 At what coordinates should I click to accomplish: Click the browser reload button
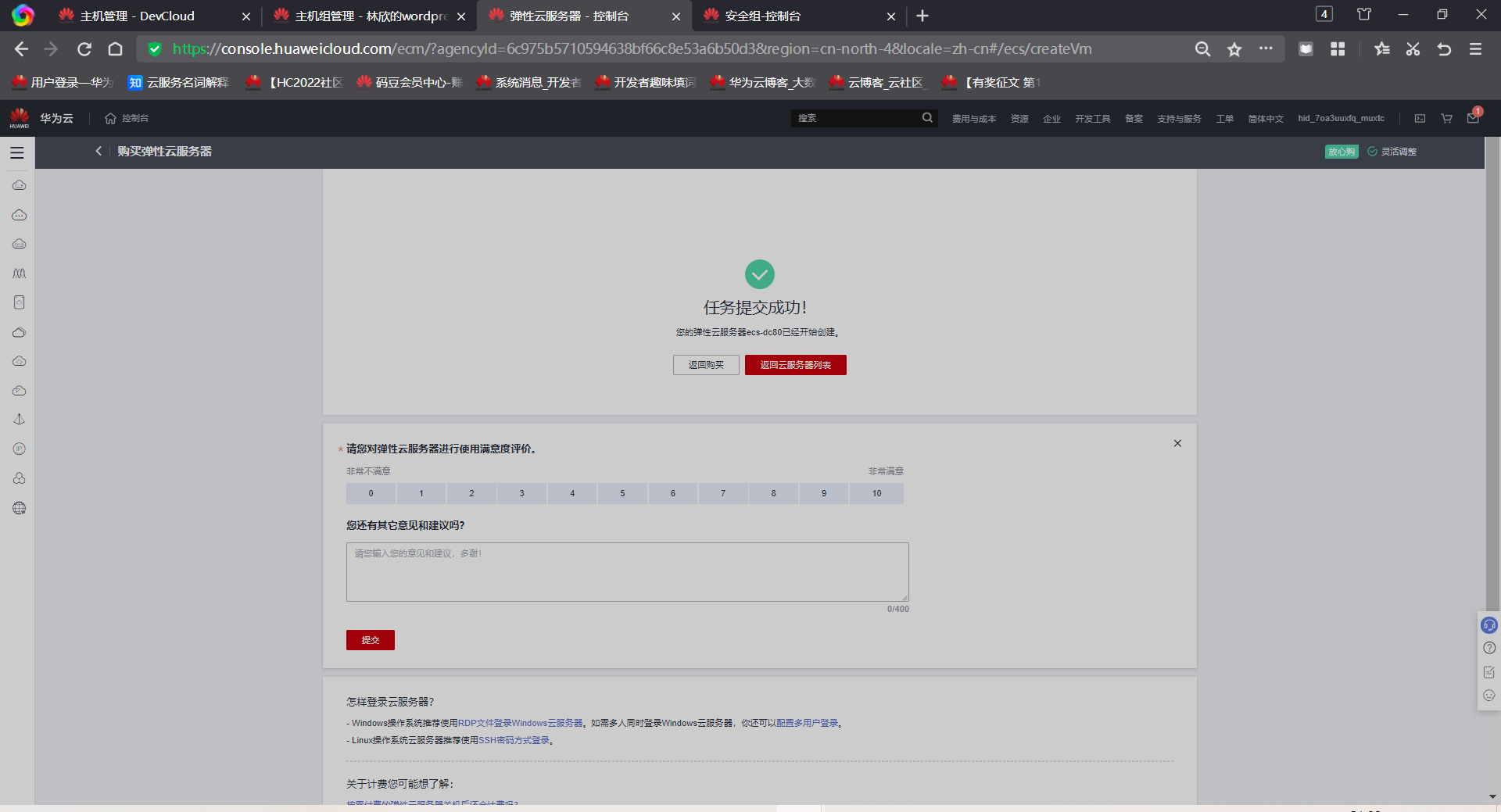click(x=84, y=49)
